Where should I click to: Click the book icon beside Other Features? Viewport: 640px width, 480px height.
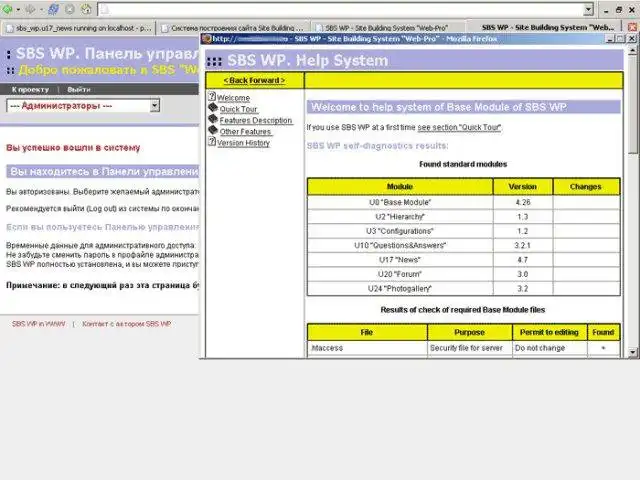point(213,130)
